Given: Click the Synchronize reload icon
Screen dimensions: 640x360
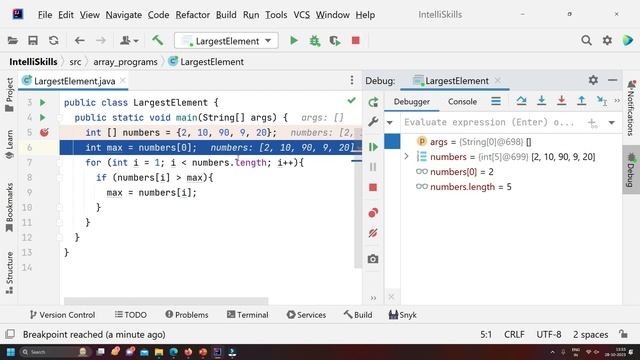Looking at the screenshot, I should [x=53, y=40].
